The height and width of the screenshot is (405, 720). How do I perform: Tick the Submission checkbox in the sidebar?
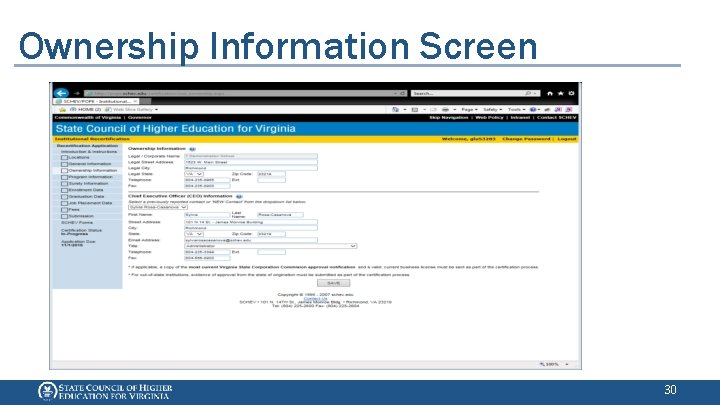(64, 216)
